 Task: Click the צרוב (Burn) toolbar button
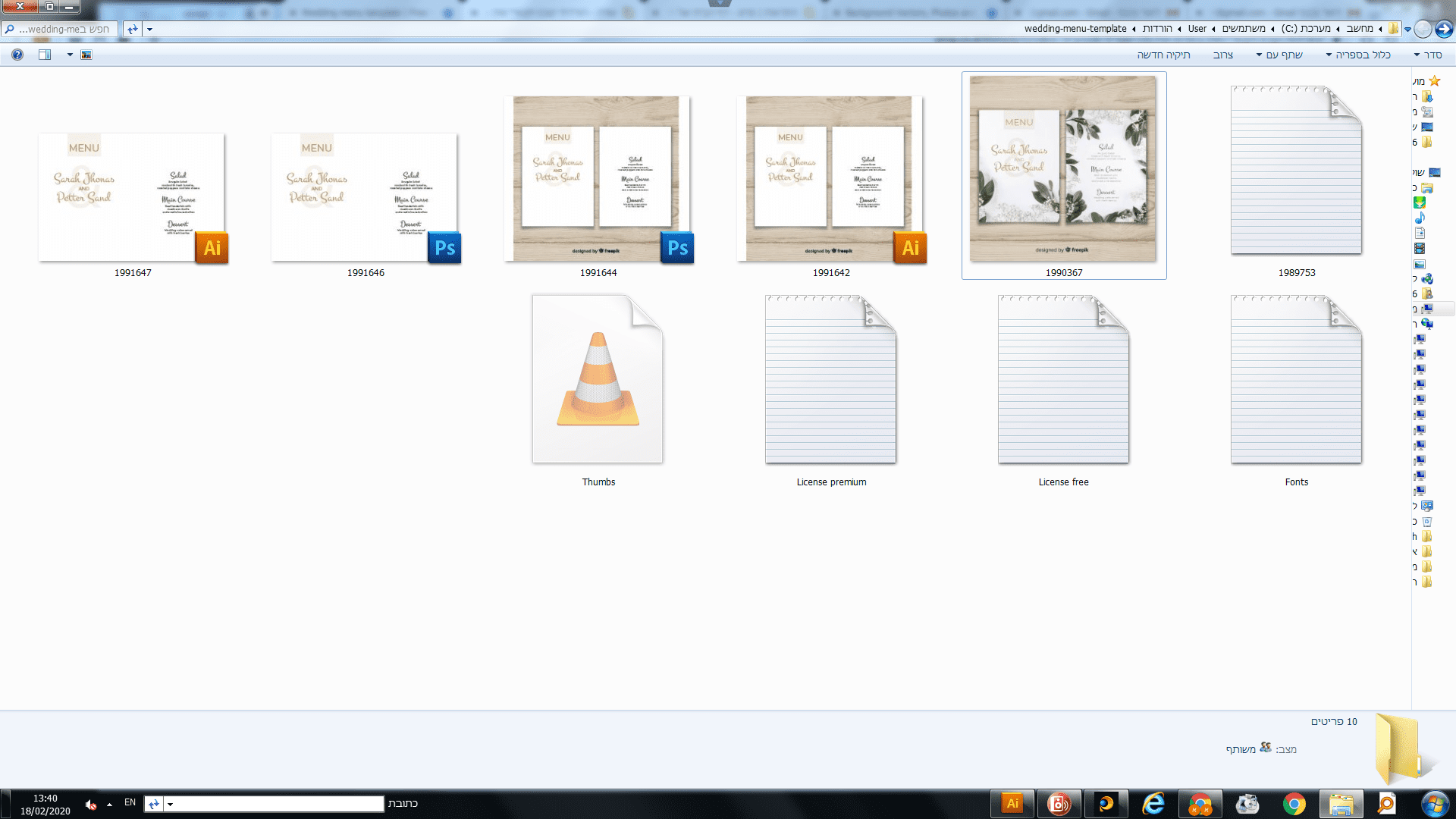click(x=1222, y=55)
